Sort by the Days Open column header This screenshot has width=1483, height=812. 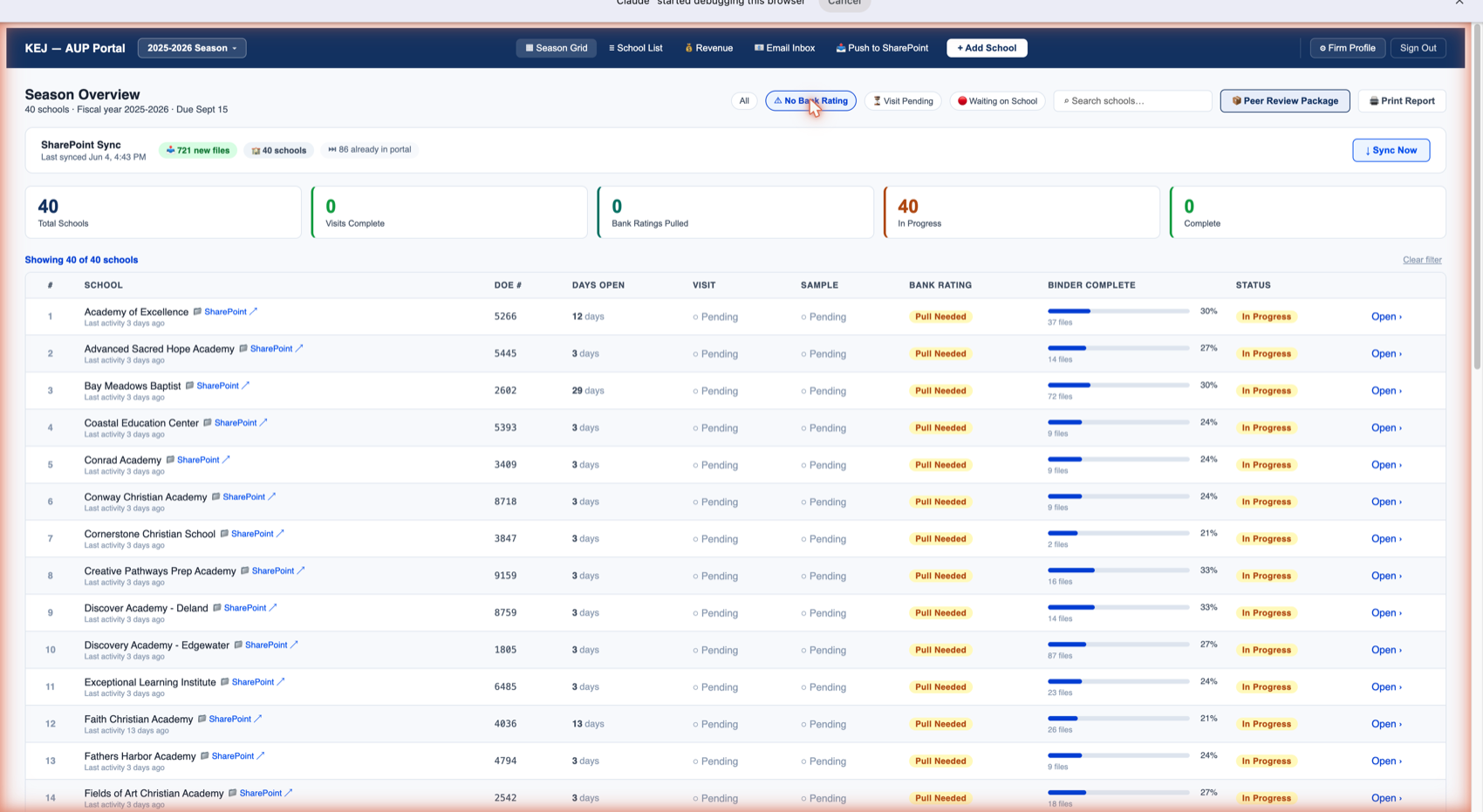[x=598, y=285]
